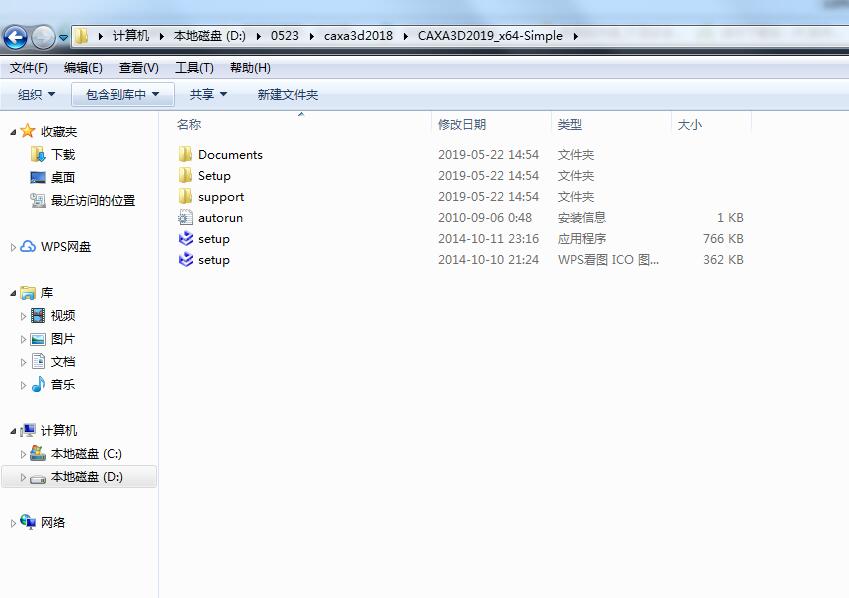Click the 收藏夹 star icon
Image resolution: width=849 pixels, height=598 pixels.
click(28, 131)
